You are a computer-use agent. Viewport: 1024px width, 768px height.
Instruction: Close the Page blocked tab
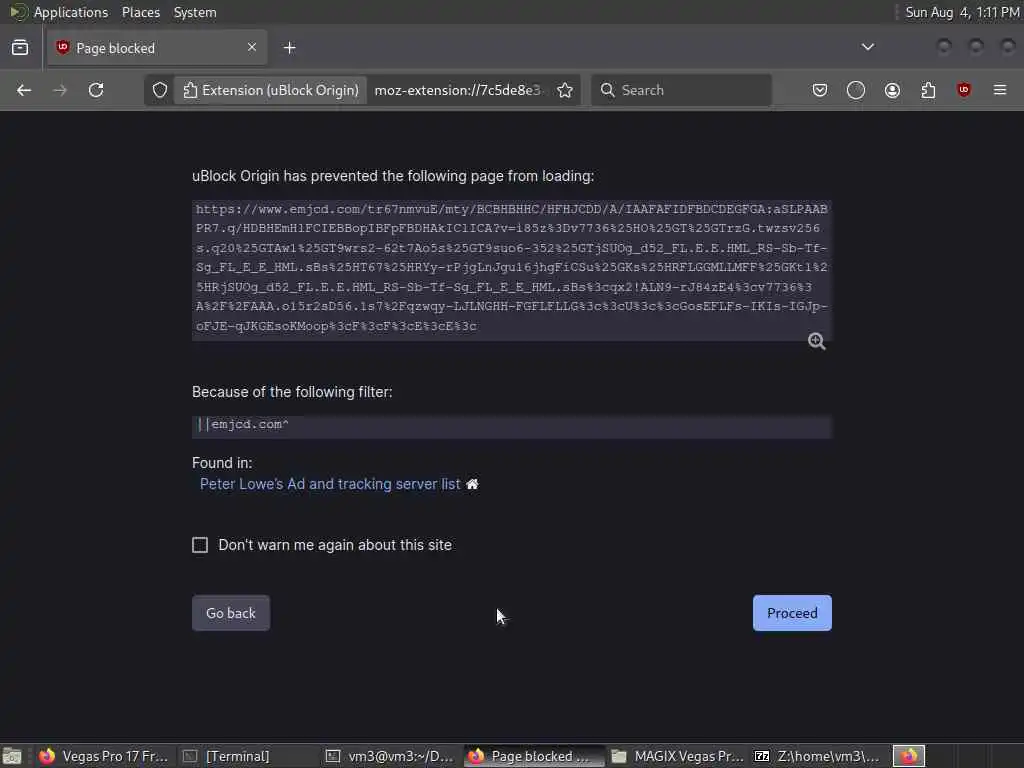pos(251,47)
